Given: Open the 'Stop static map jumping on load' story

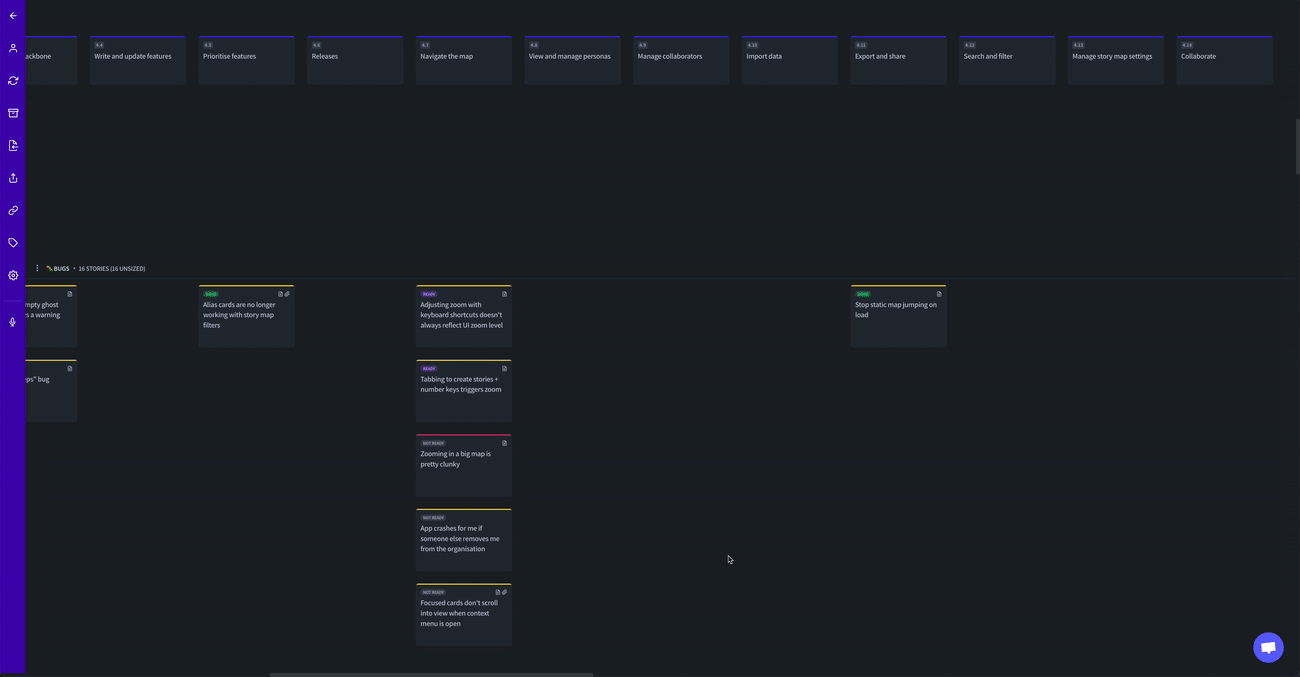Looking at the screenshot, I should (897, 316).
